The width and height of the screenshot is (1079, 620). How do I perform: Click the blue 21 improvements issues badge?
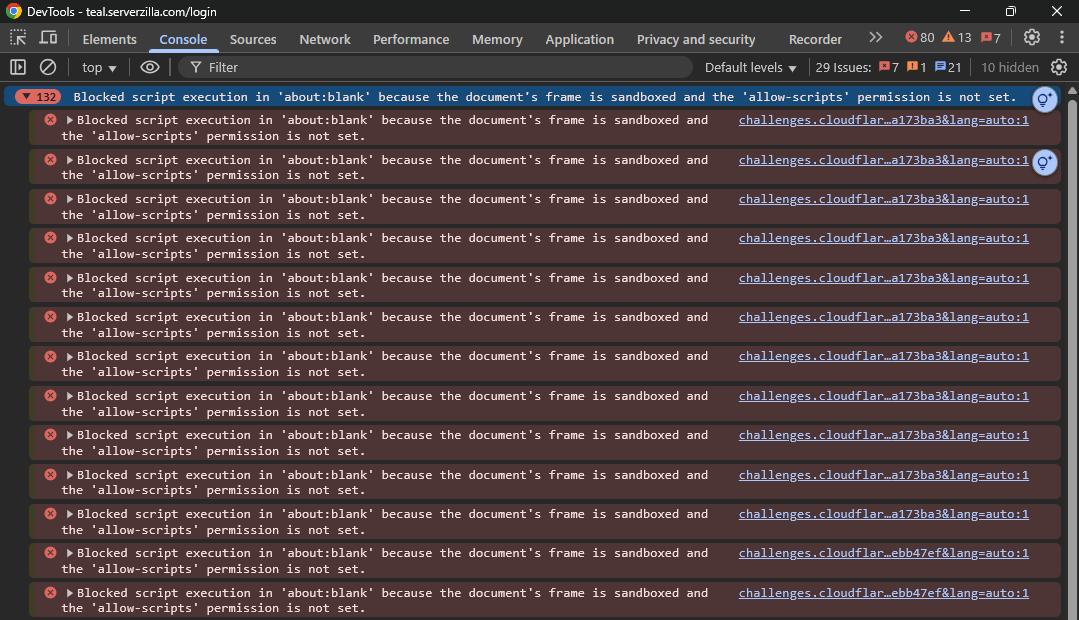pyautogui.click(x=948, y=67)
